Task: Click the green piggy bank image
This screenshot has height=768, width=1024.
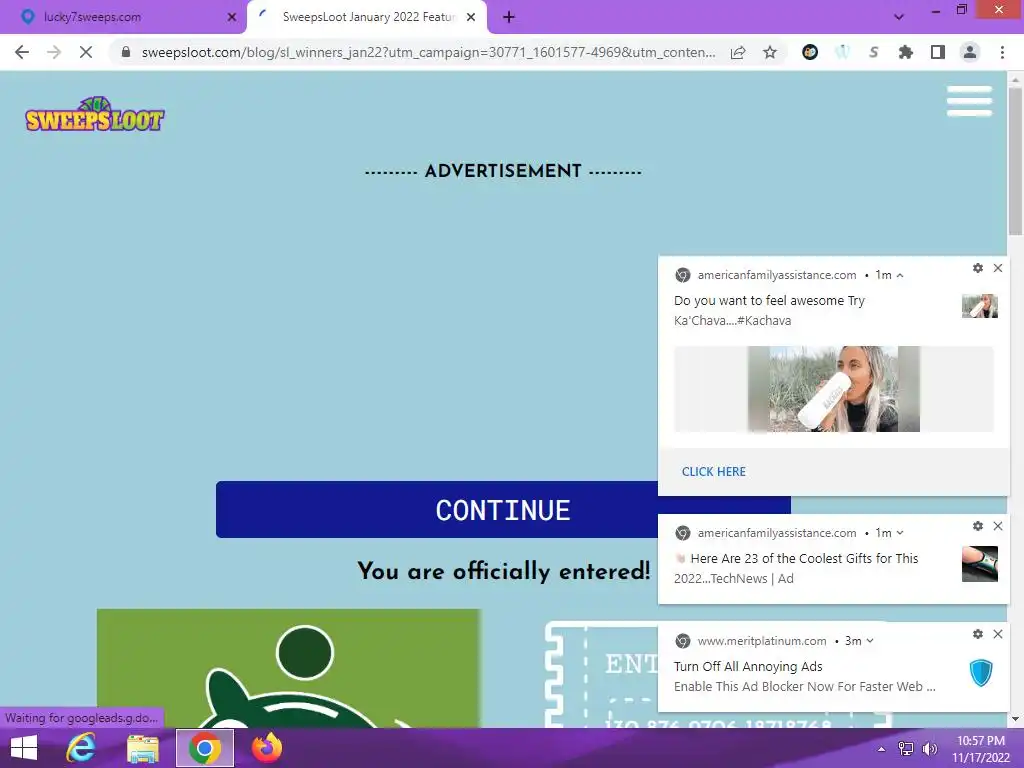Action: point(289,668)
